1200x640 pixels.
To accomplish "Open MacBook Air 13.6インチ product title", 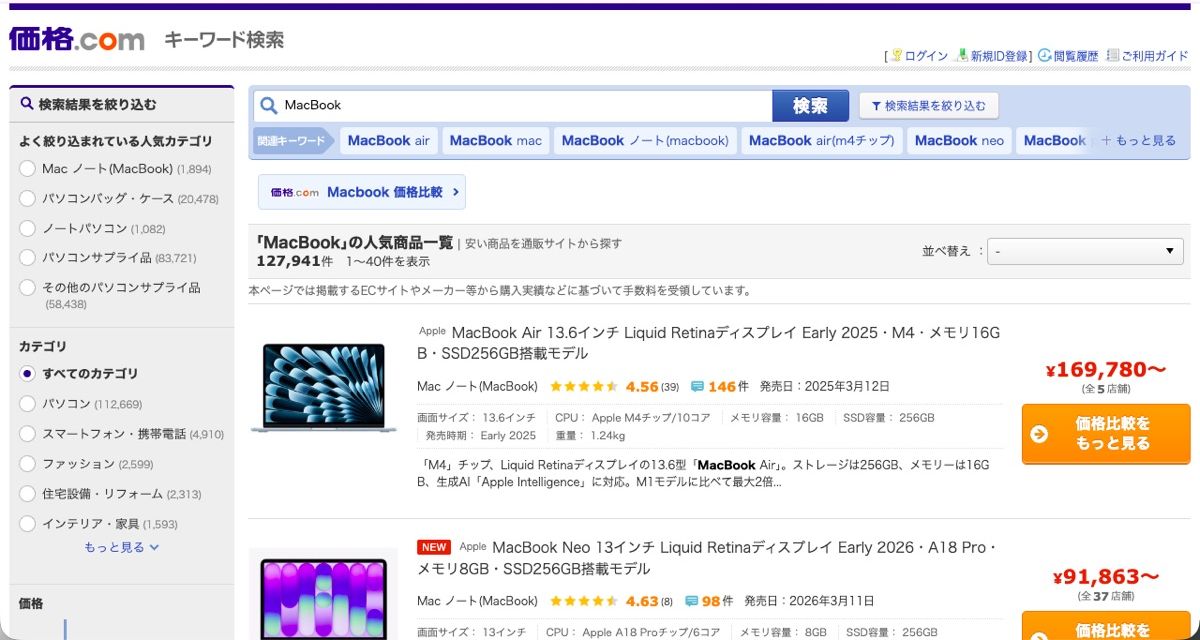I will pyautogui.click(x=709, y=343).
